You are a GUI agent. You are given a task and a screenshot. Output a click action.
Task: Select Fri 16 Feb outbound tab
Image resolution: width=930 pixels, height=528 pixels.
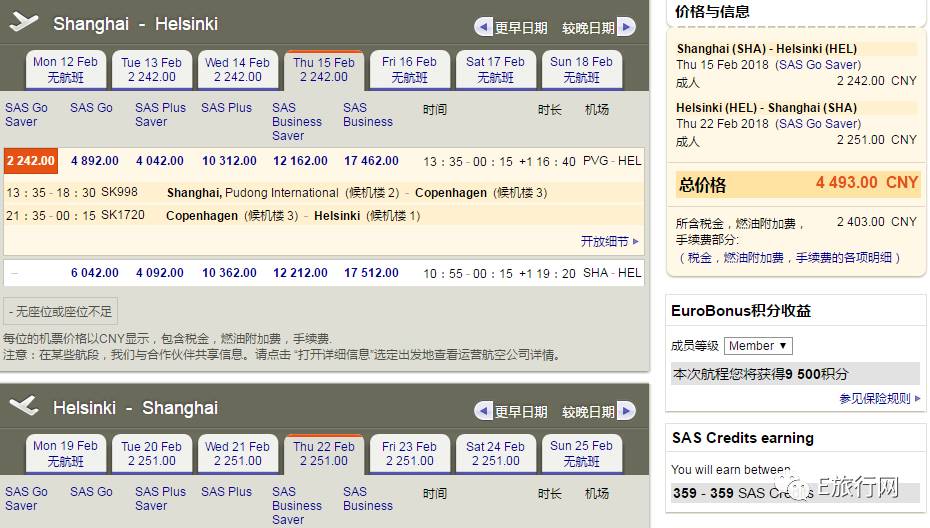pos(409,69)
